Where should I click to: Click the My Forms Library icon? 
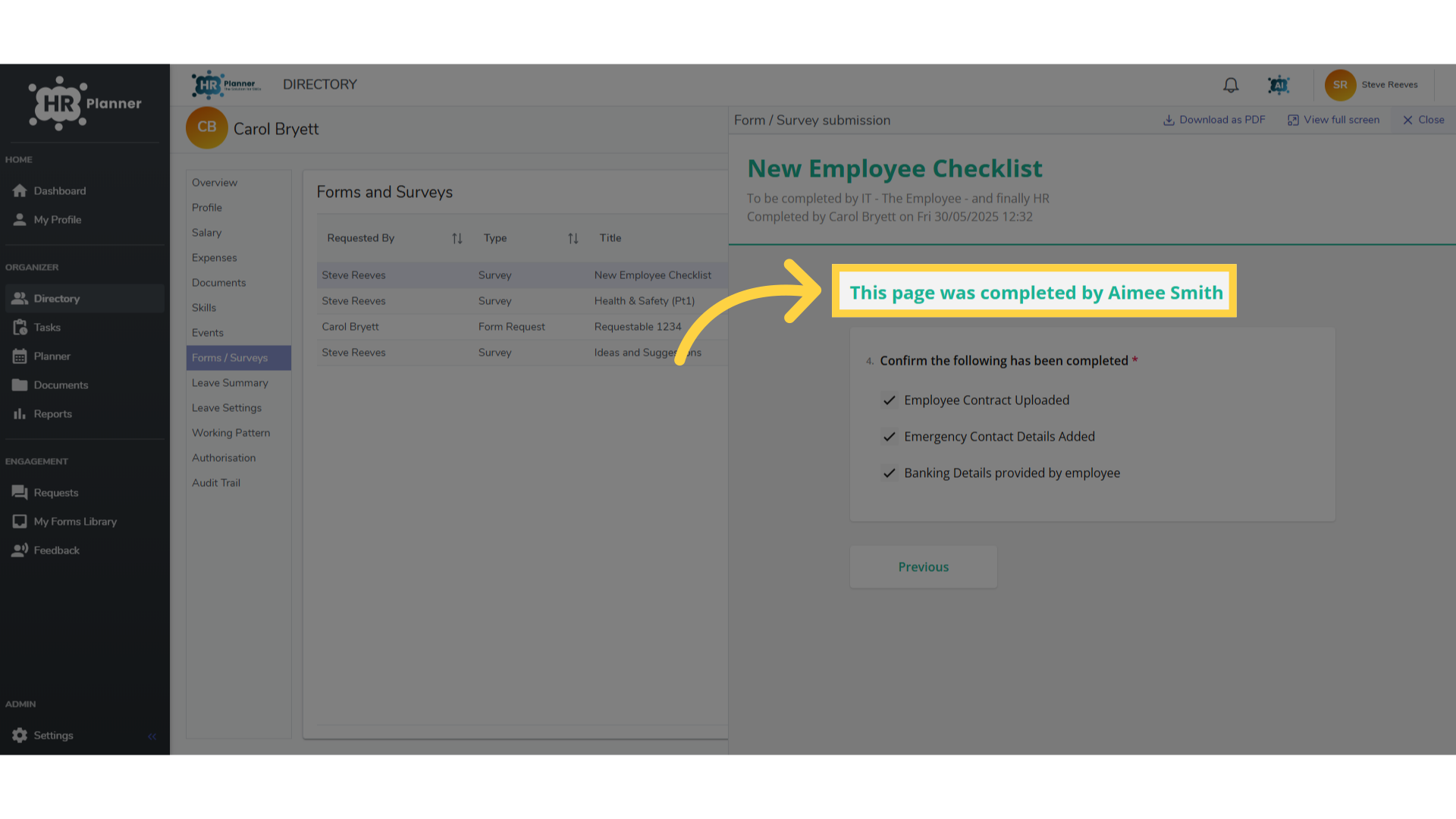[x=20, y=521]
